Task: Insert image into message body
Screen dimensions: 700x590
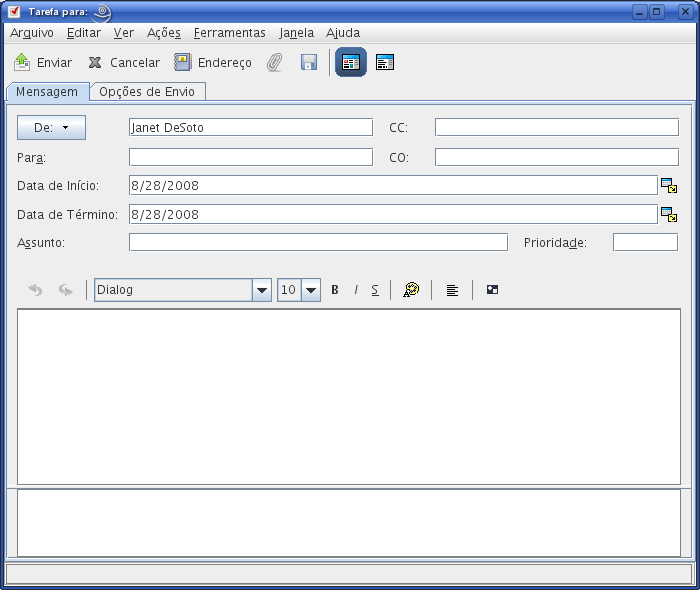Action: click(x=492, y=290)
